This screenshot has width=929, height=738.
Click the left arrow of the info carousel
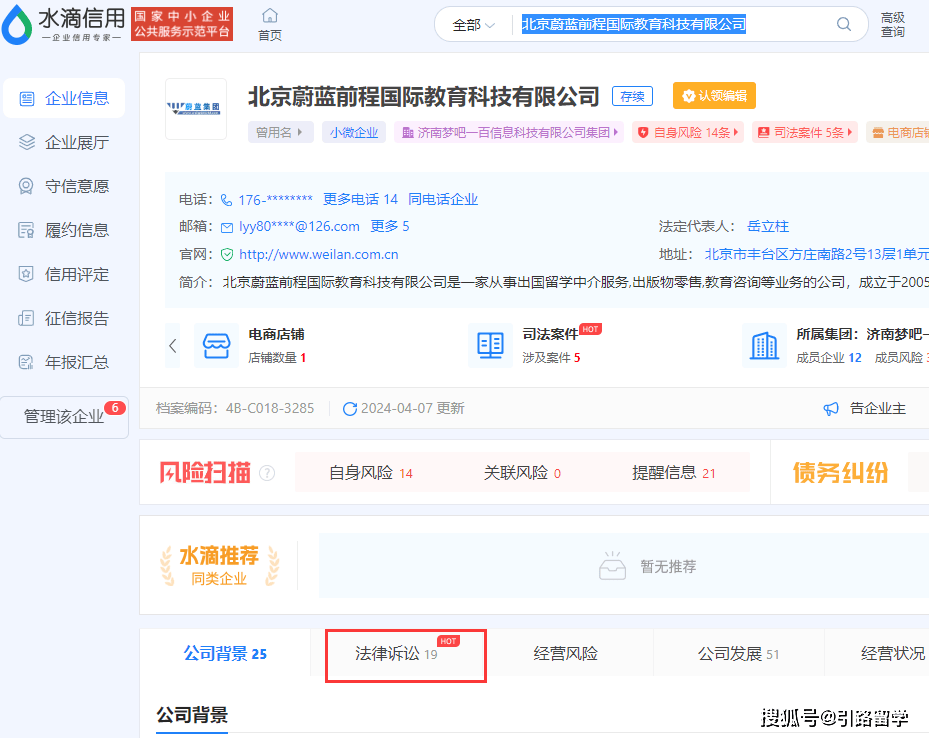[x=172, y=346]
